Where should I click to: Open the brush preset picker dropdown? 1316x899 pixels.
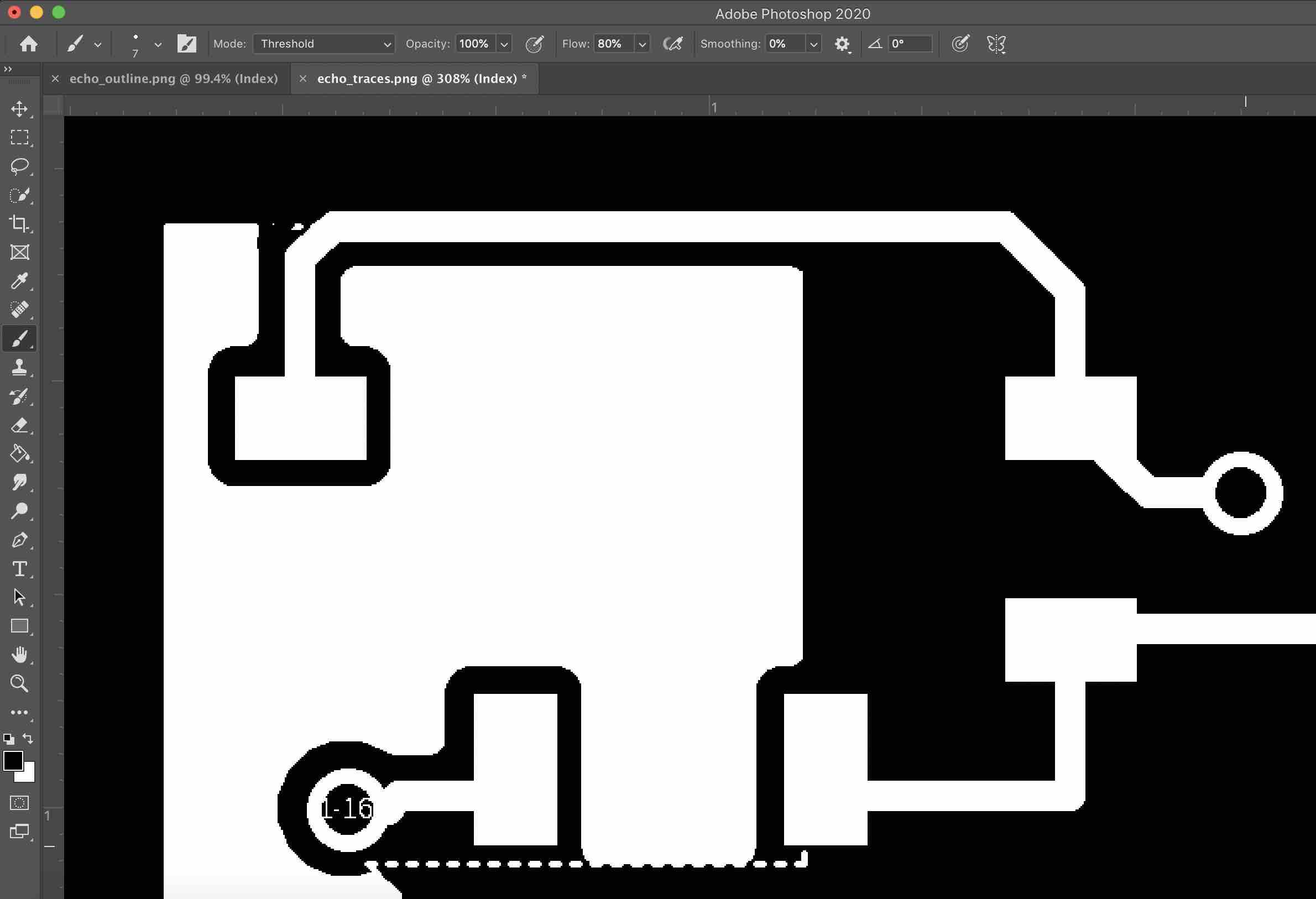click(x=158, y=44)
